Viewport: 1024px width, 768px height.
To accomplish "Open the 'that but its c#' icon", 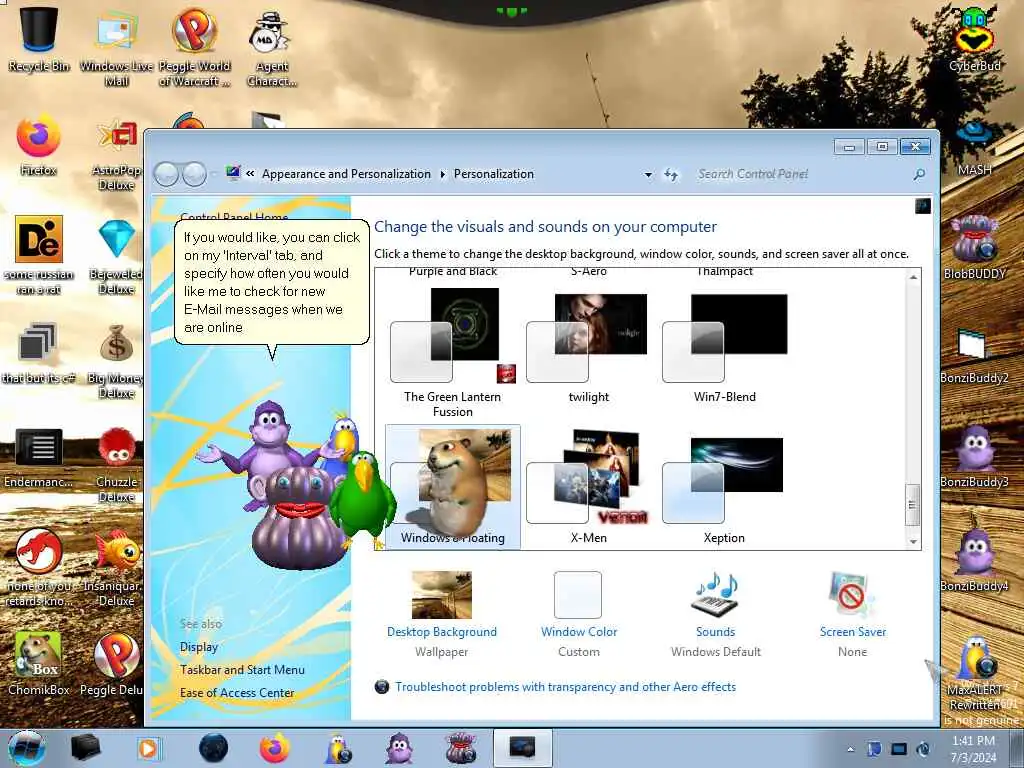I will (x=38, y=353).
